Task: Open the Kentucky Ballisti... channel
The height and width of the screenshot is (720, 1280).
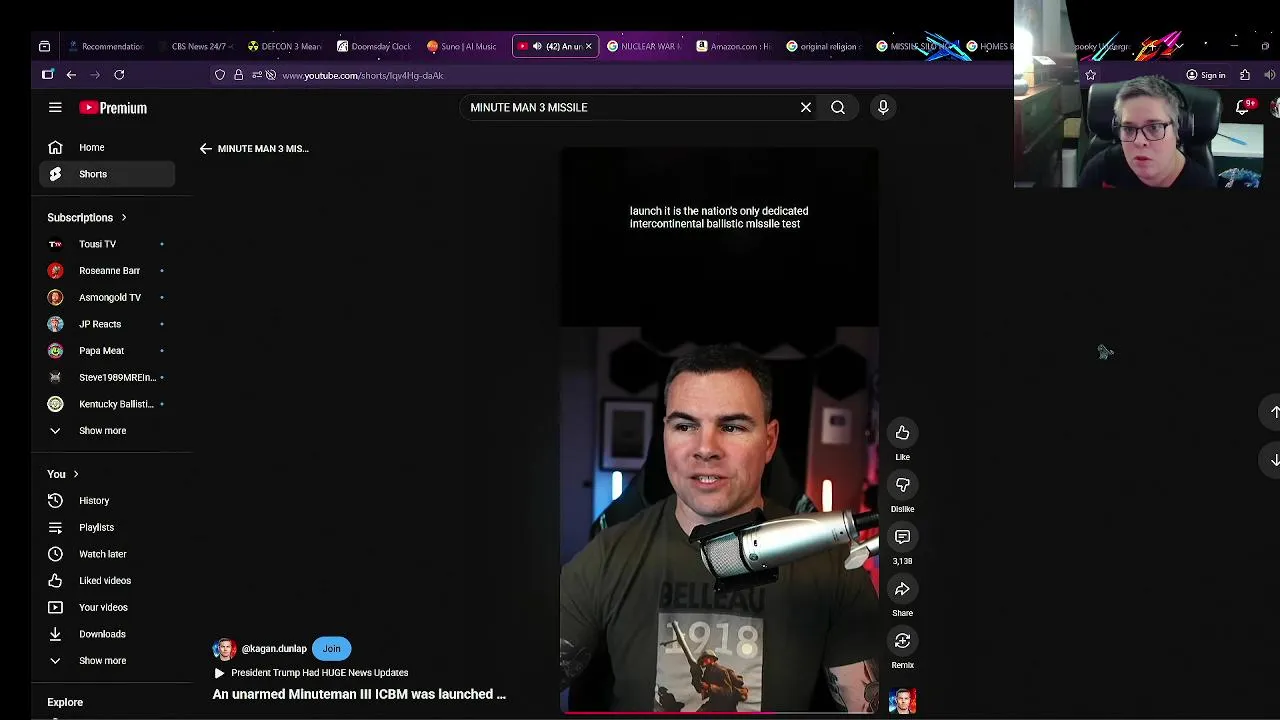Action: click(108, 404)
